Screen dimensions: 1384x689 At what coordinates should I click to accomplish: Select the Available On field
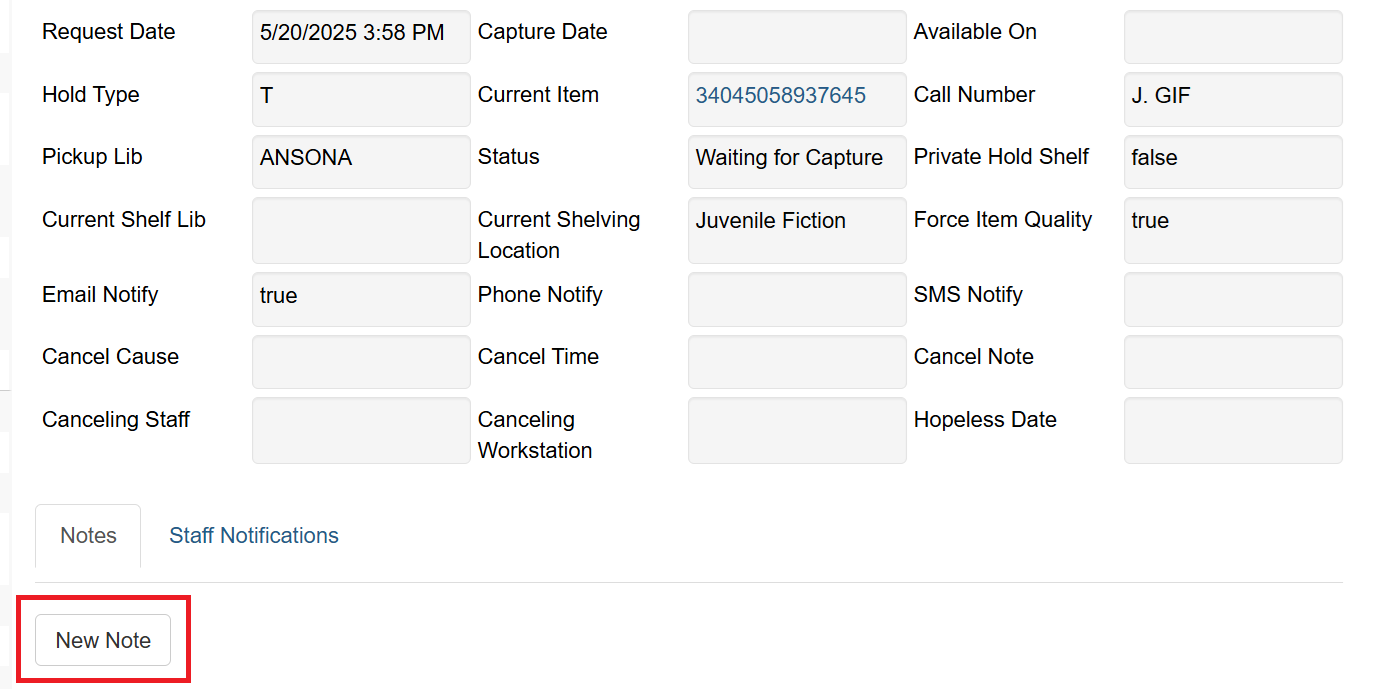click(1233, 37)
